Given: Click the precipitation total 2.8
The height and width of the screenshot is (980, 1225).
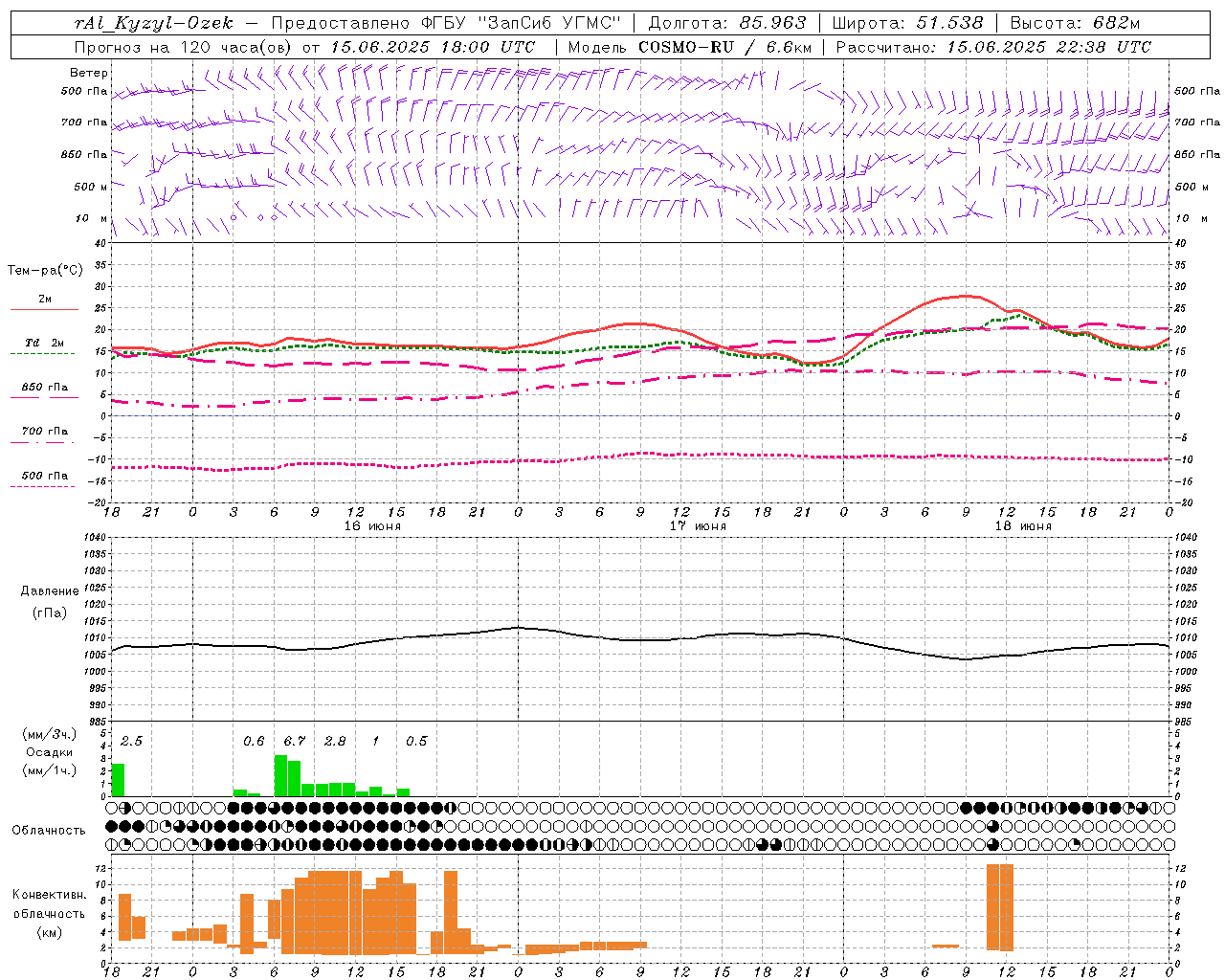Looking at the screenshot, I should coord(335,741).
